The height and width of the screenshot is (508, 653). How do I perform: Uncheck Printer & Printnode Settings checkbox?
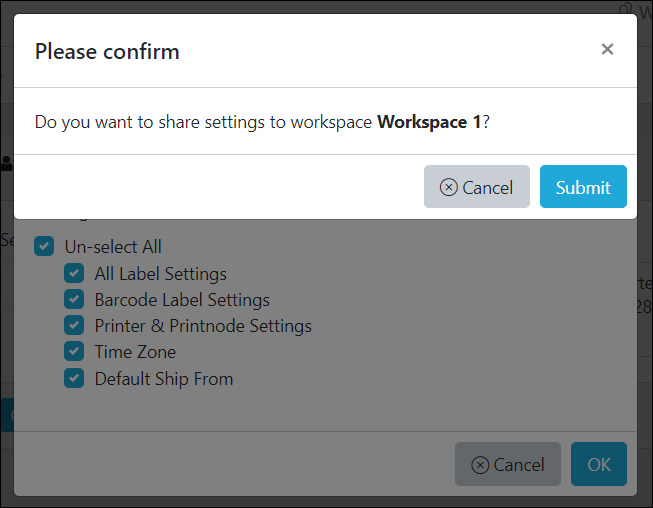pyautogui.click(x=74, y=325)
